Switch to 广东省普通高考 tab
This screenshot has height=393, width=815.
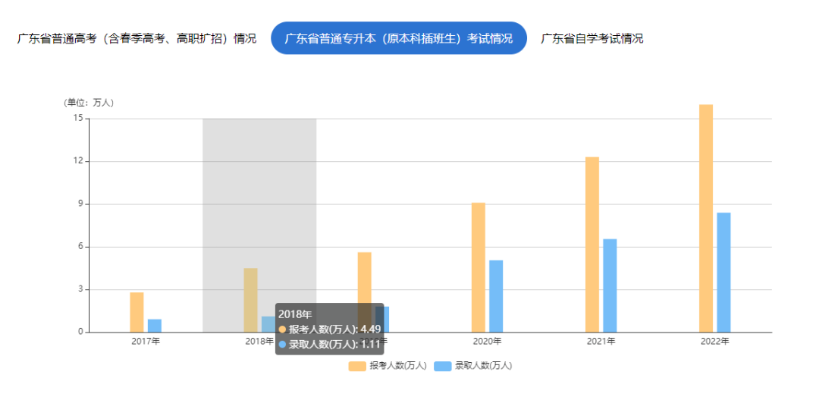137,38
